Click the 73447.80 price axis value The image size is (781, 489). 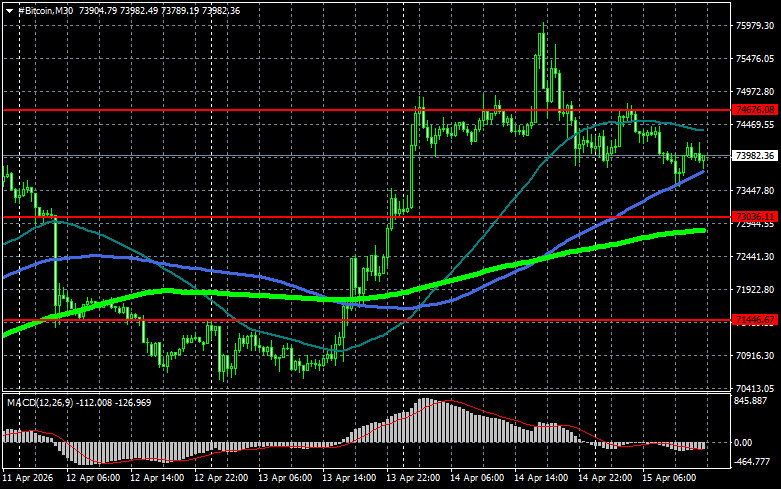coord(755,191)
